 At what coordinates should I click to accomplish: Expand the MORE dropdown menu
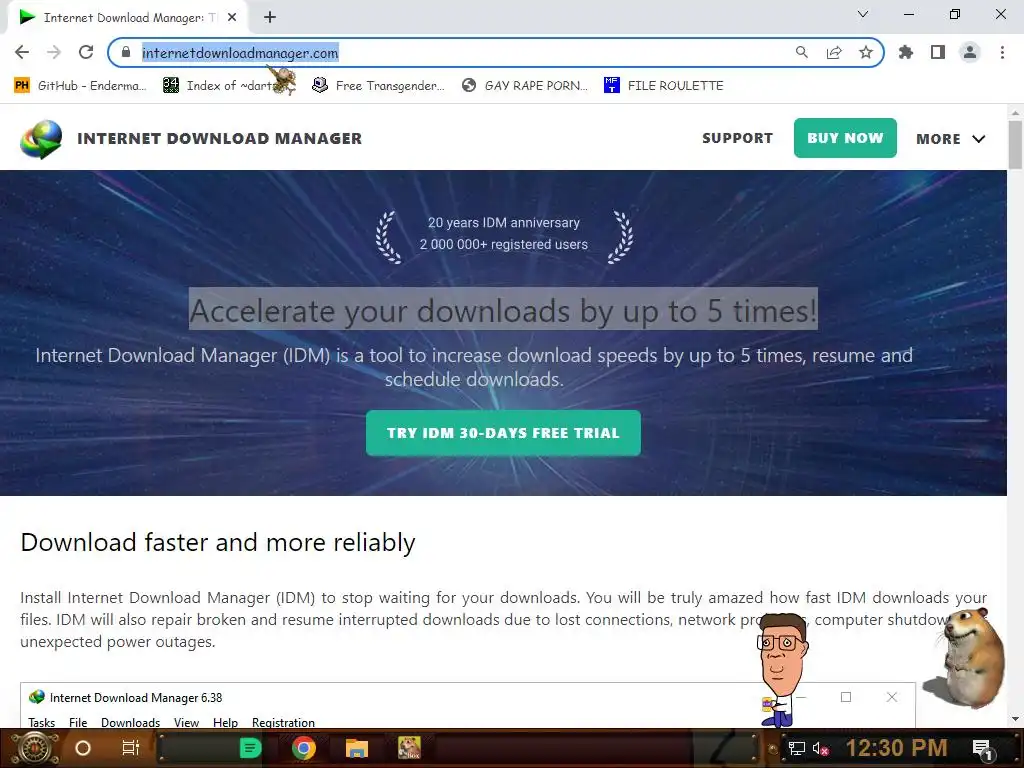(x=950, y=138)
